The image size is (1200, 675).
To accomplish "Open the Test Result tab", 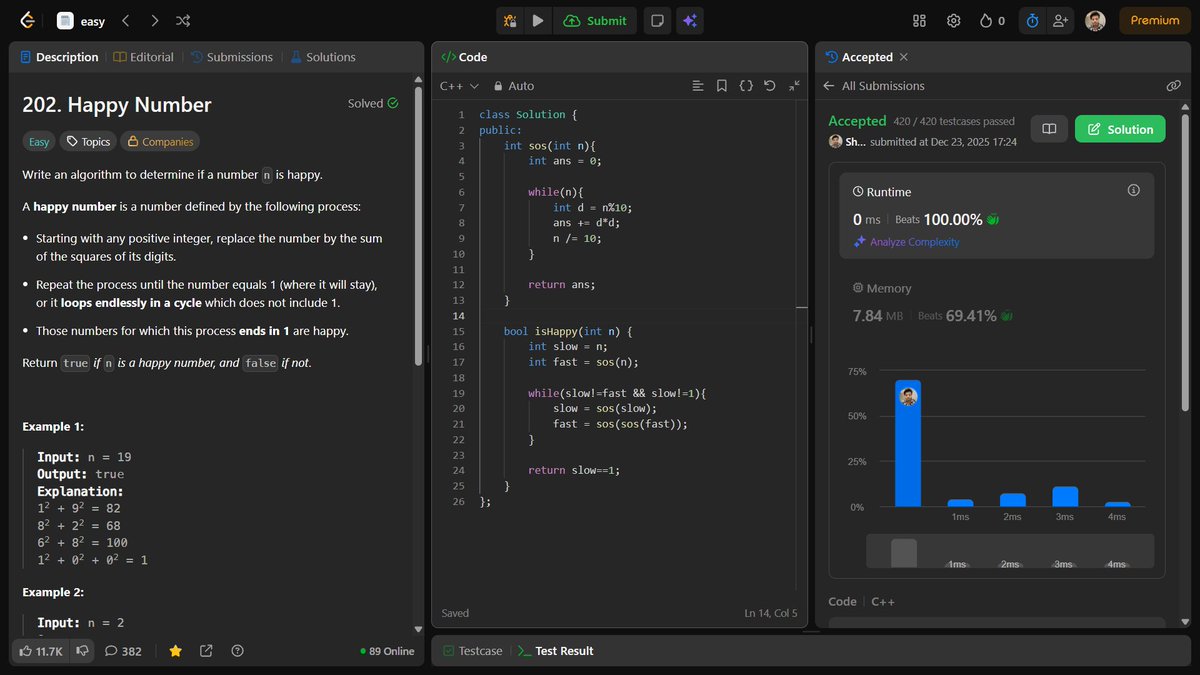I will (555, 650).
